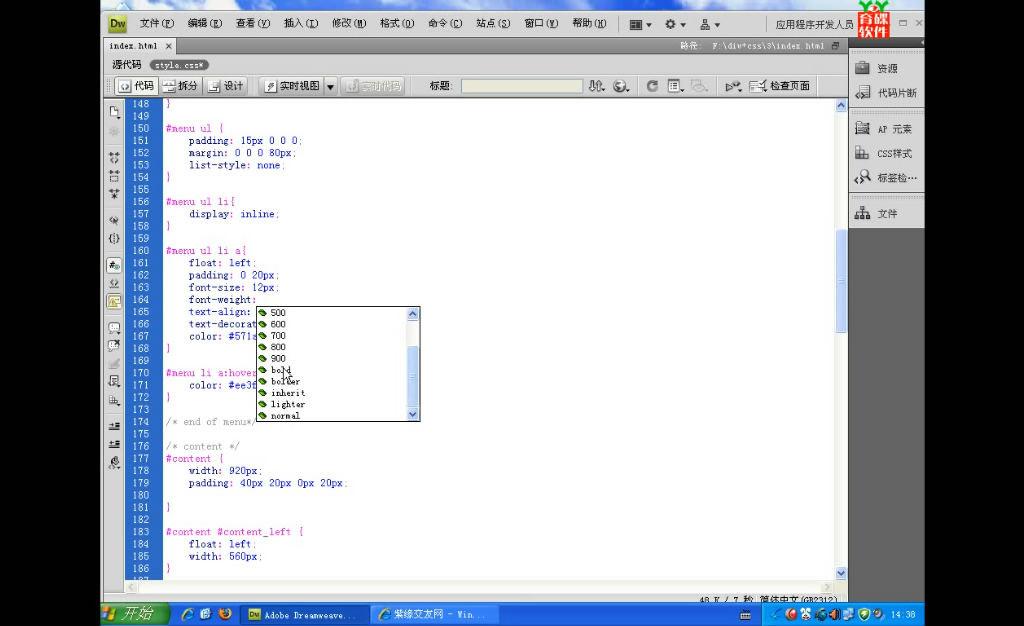Open the 紫缘交友网 browser taskbar item

coord(436,614)
